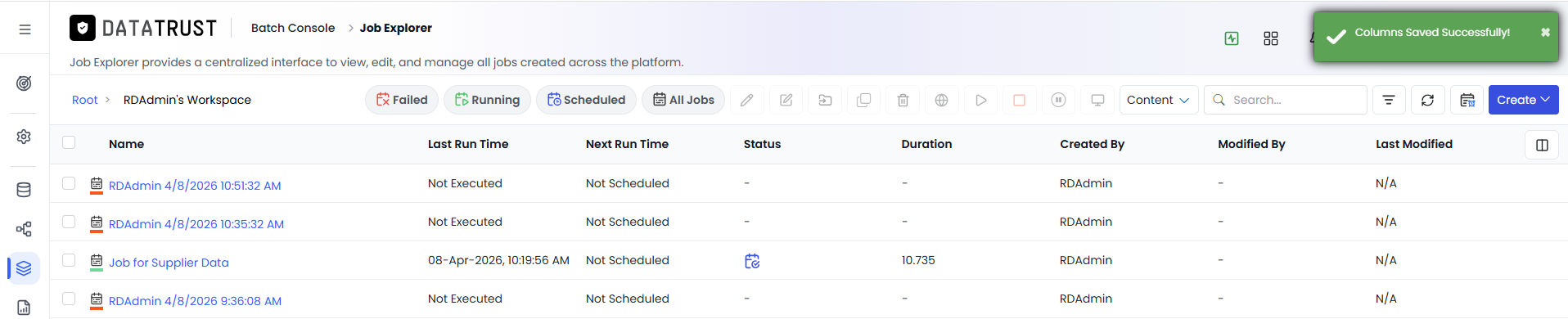The height and width of the screenshot is (319, 1568).
Task: Open the column chooser icon
Action: coord(1542,145)
